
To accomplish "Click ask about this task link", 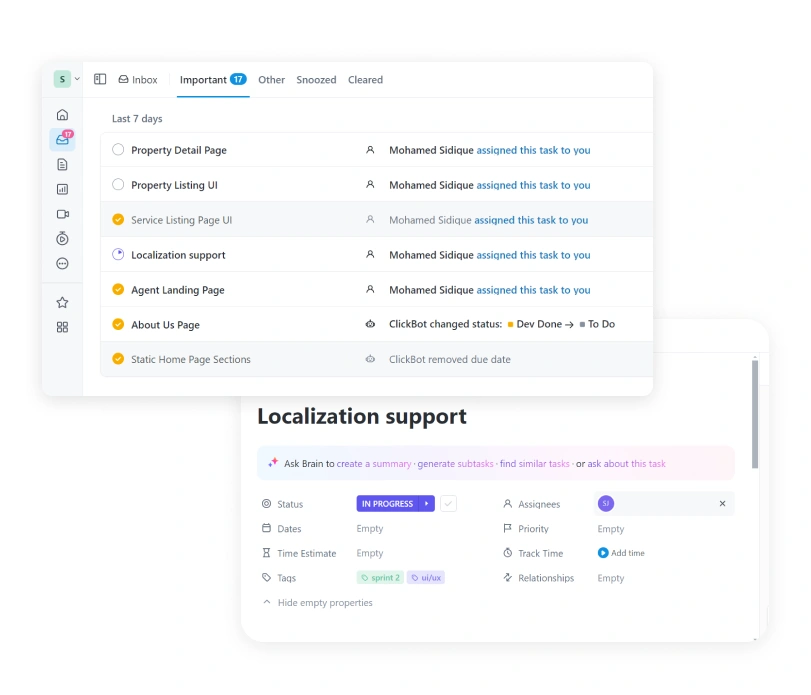I will click(626, 463).
